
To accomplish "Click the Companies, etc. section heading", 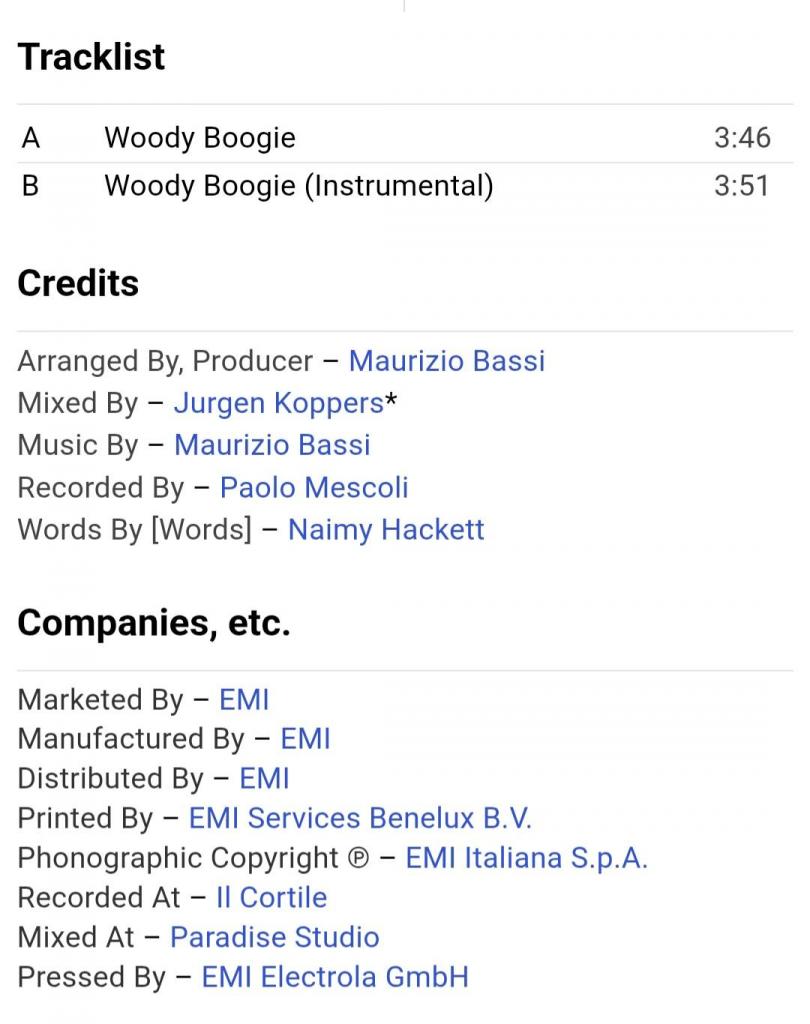I will click(x=154, y=624).
